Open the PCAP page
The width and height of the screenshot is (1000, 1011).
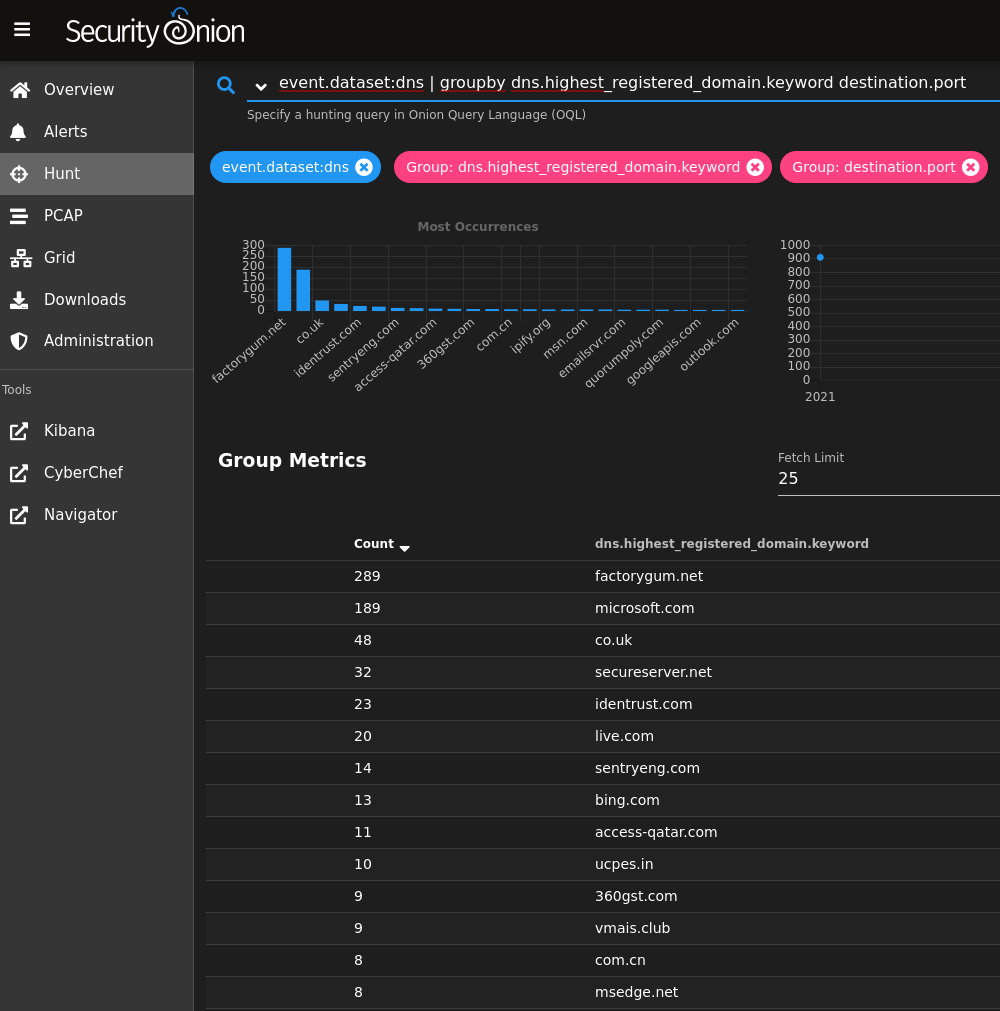pyautogui.click(x=97, y=215)
